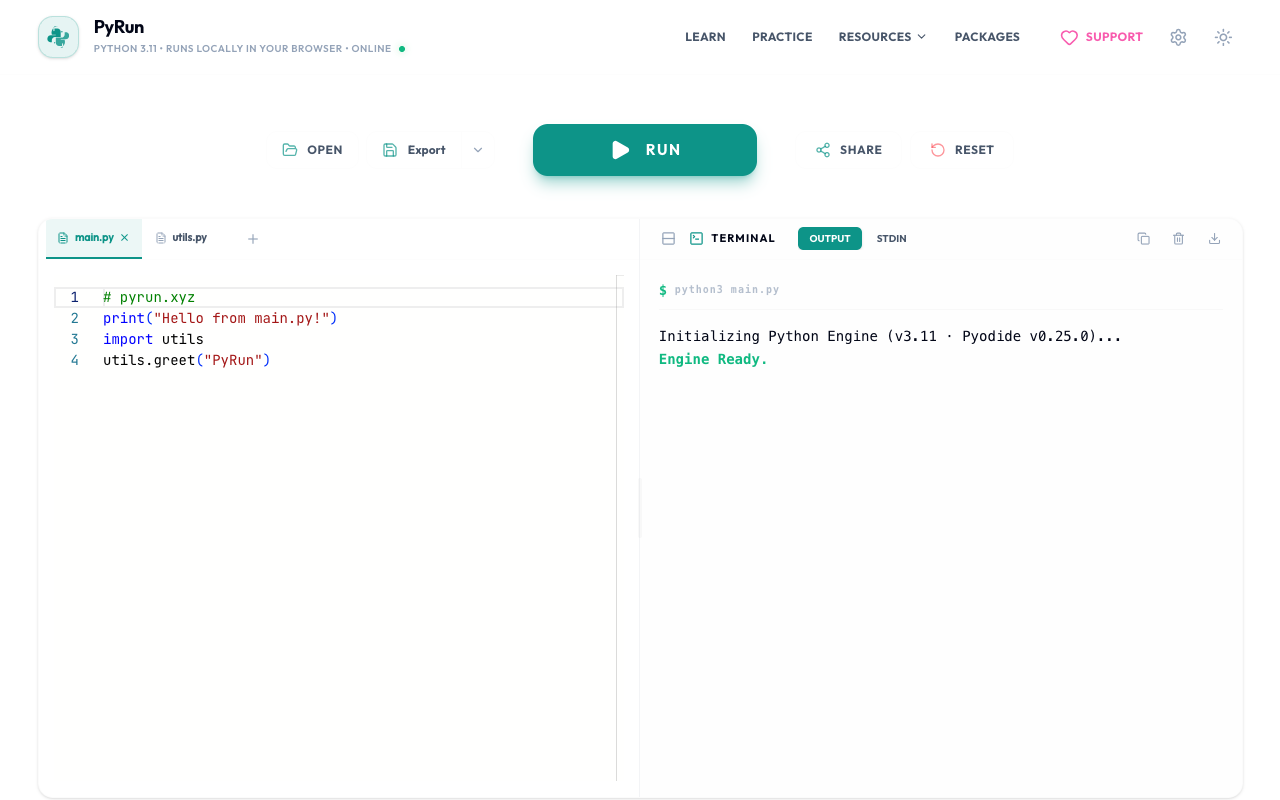Expand the RESOURCES dropdown menu
This screenshot has width=1280, height=800.
pyautogui.click(x=882, y=37)
